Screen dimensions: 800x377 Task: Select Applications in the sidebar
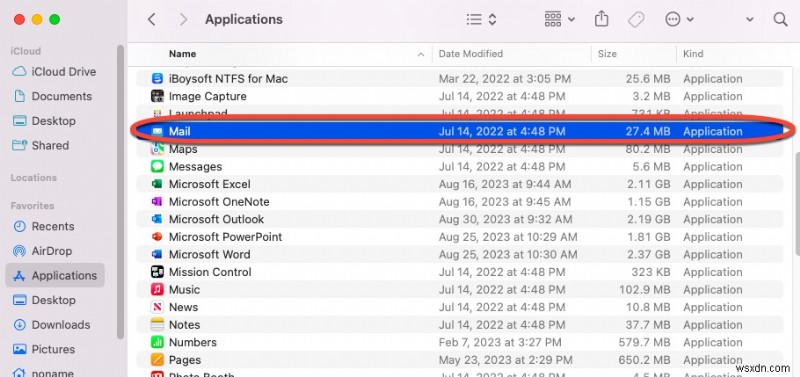click(x=55, y=275)
